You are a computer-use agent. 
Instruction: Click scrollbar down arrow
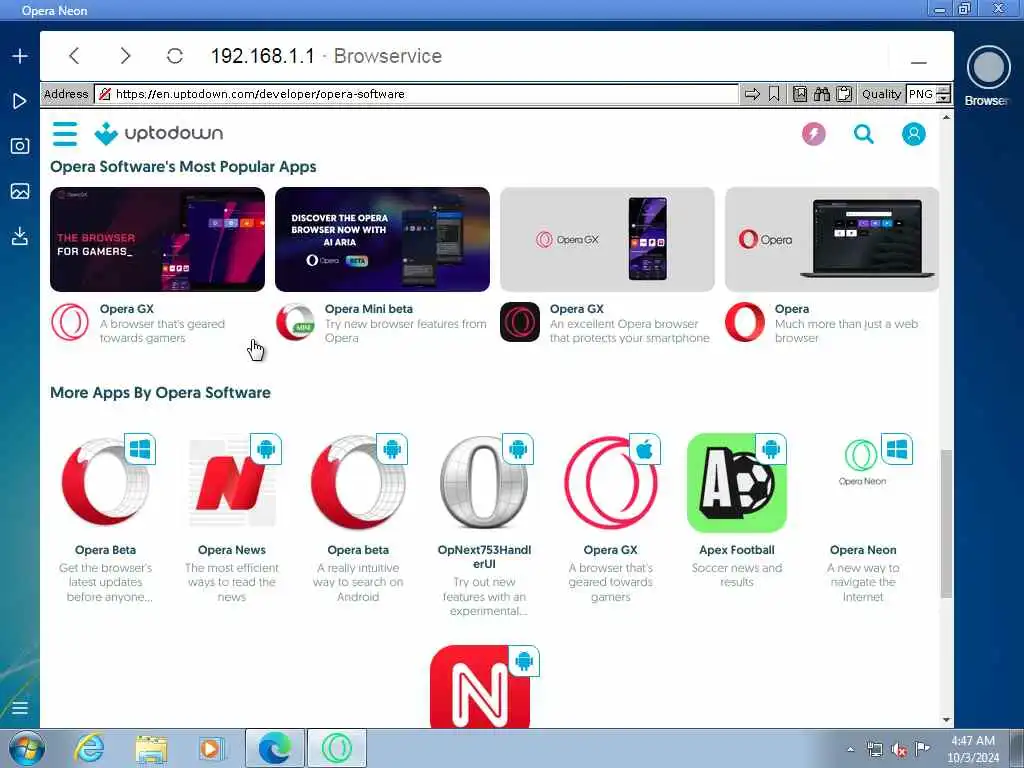[x=946, y=720]
